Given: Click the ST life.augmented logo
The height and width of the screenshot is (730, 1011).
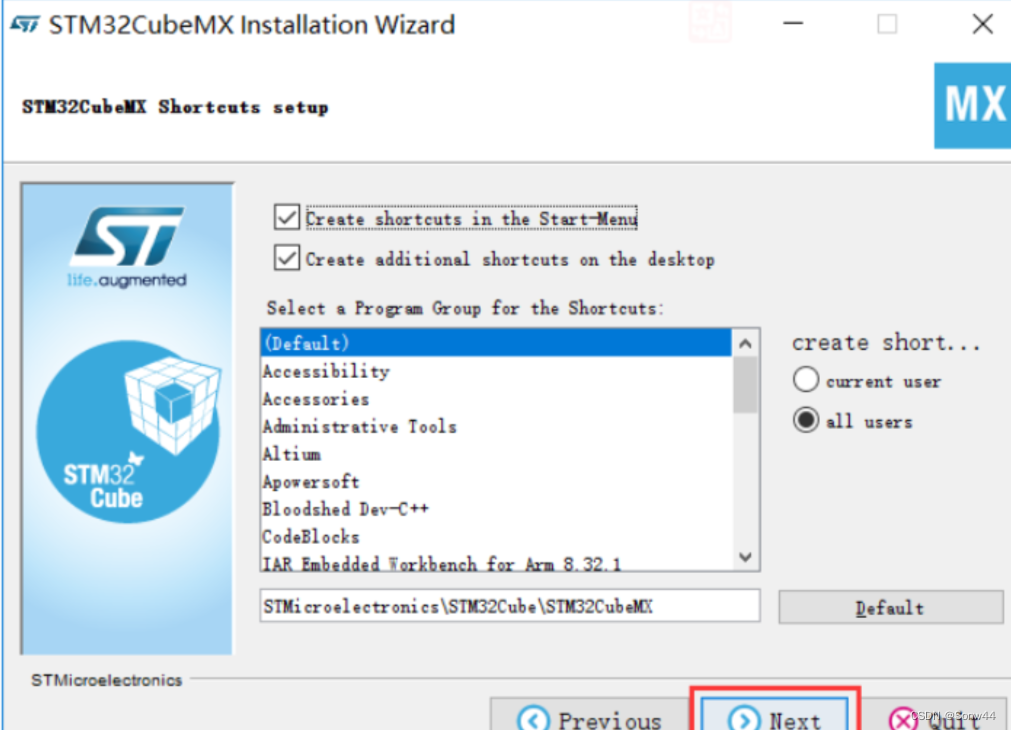Looking at the screenshot, I should [127, 247].
